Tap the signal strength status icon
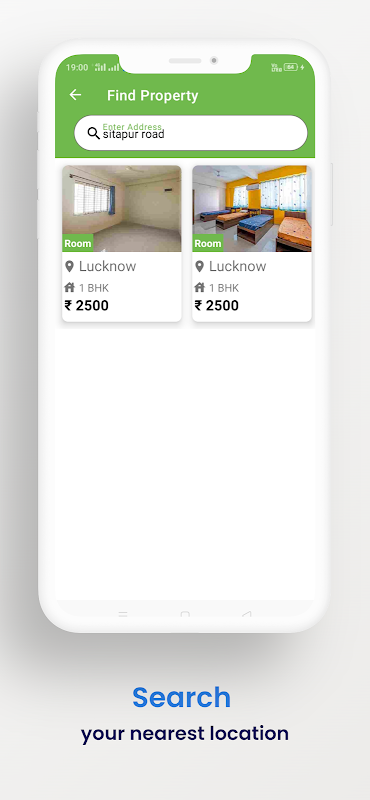This screenshot has height=800, width=370. [x=107, y=67]
